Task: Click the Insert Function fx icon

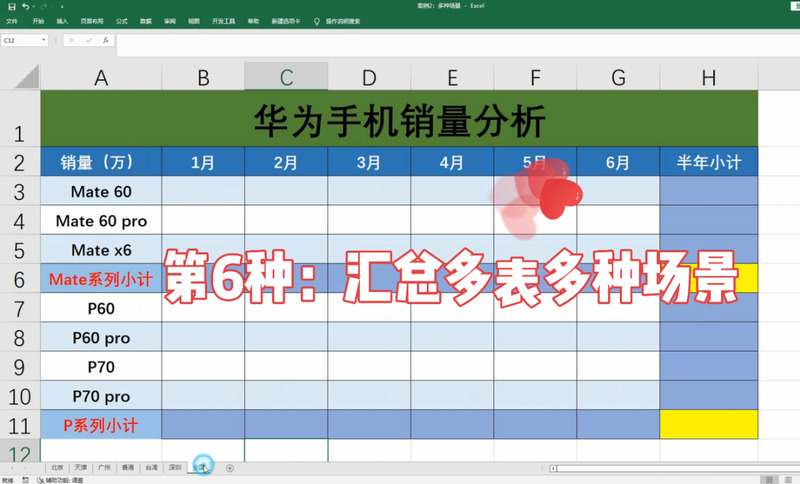Action: 106,40
